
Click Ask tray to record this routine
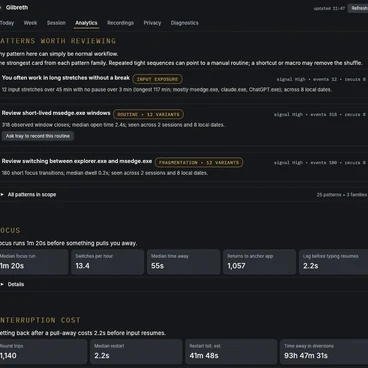(x=38, y=136)
